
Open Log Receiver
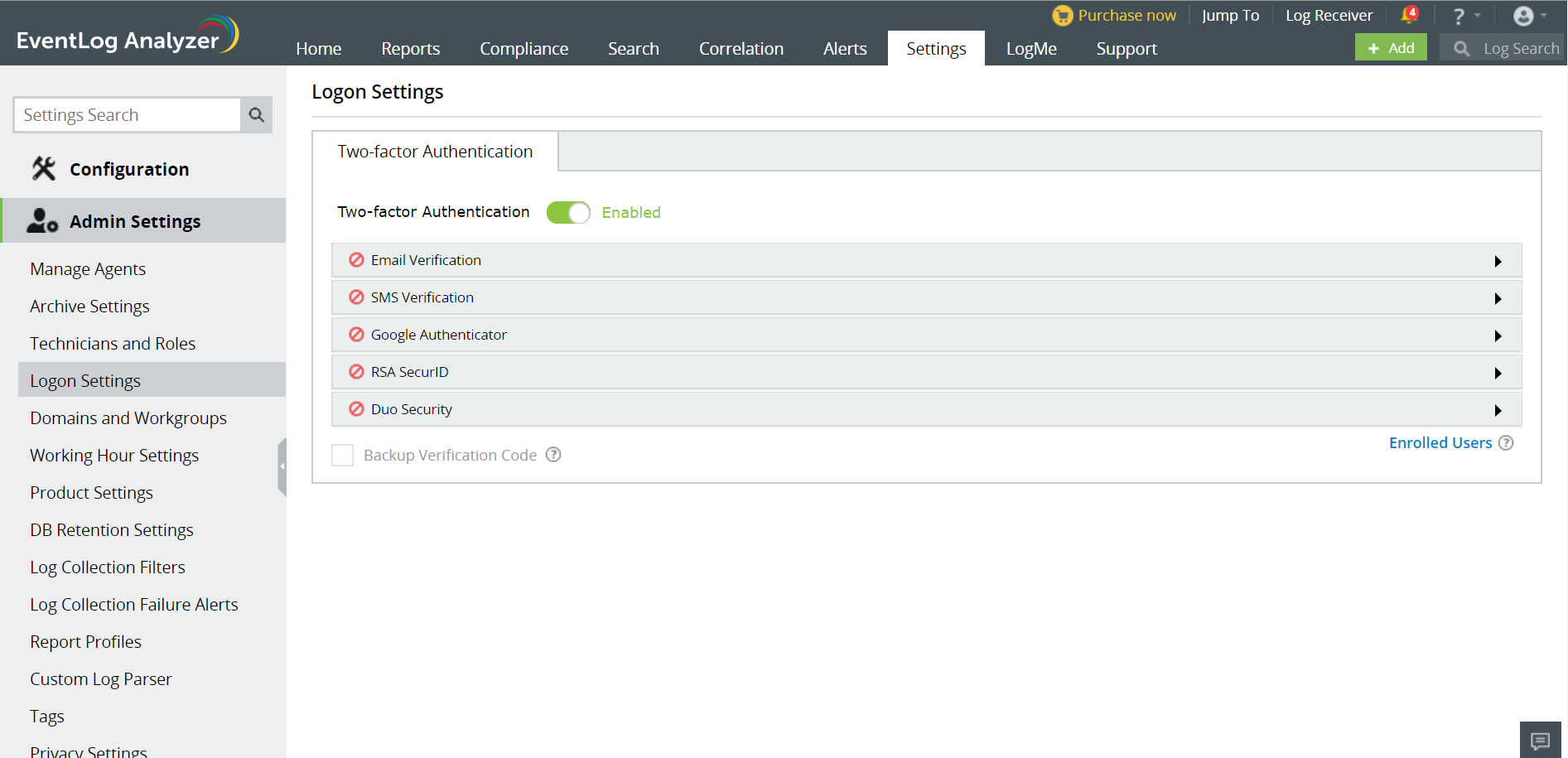pos(1329,16)
